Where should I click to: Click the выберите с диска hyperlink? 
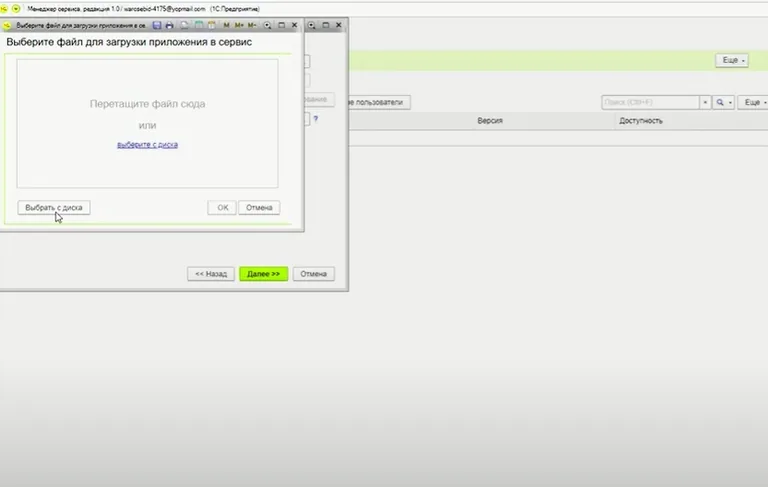(147, 145)
